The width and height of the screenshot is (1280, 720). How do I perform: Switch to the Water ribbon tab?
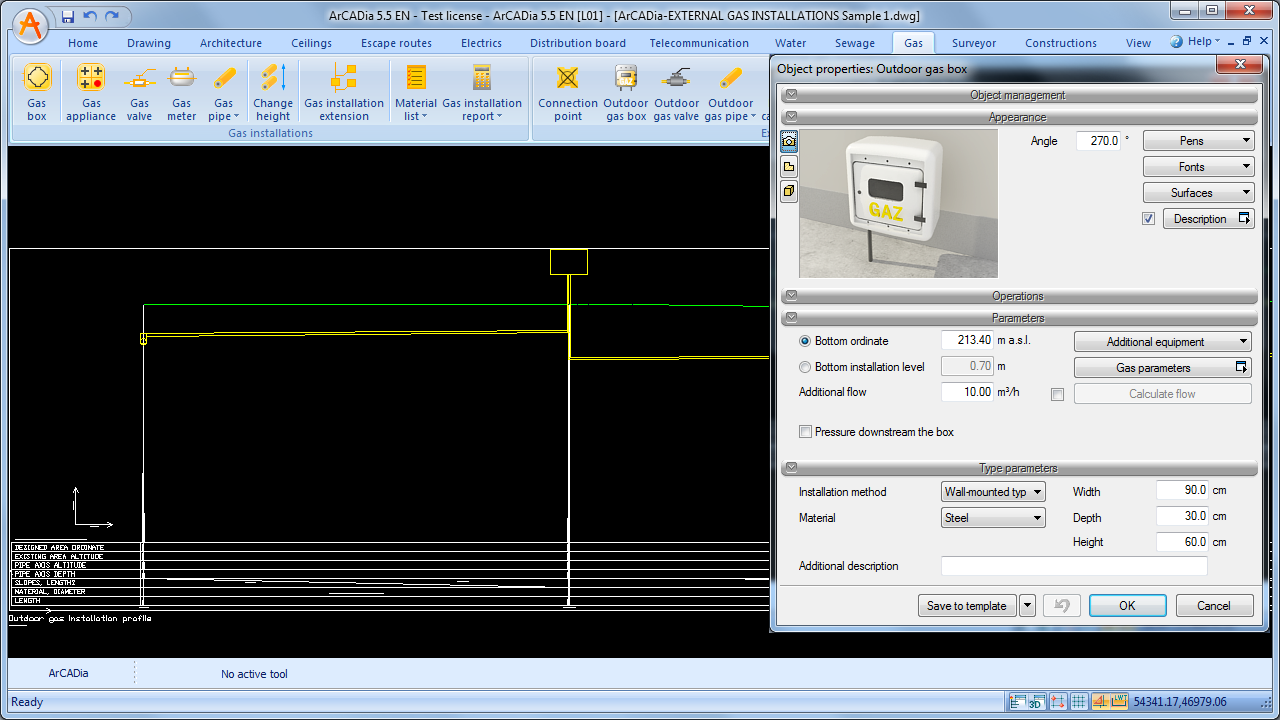tap(790, 43)
